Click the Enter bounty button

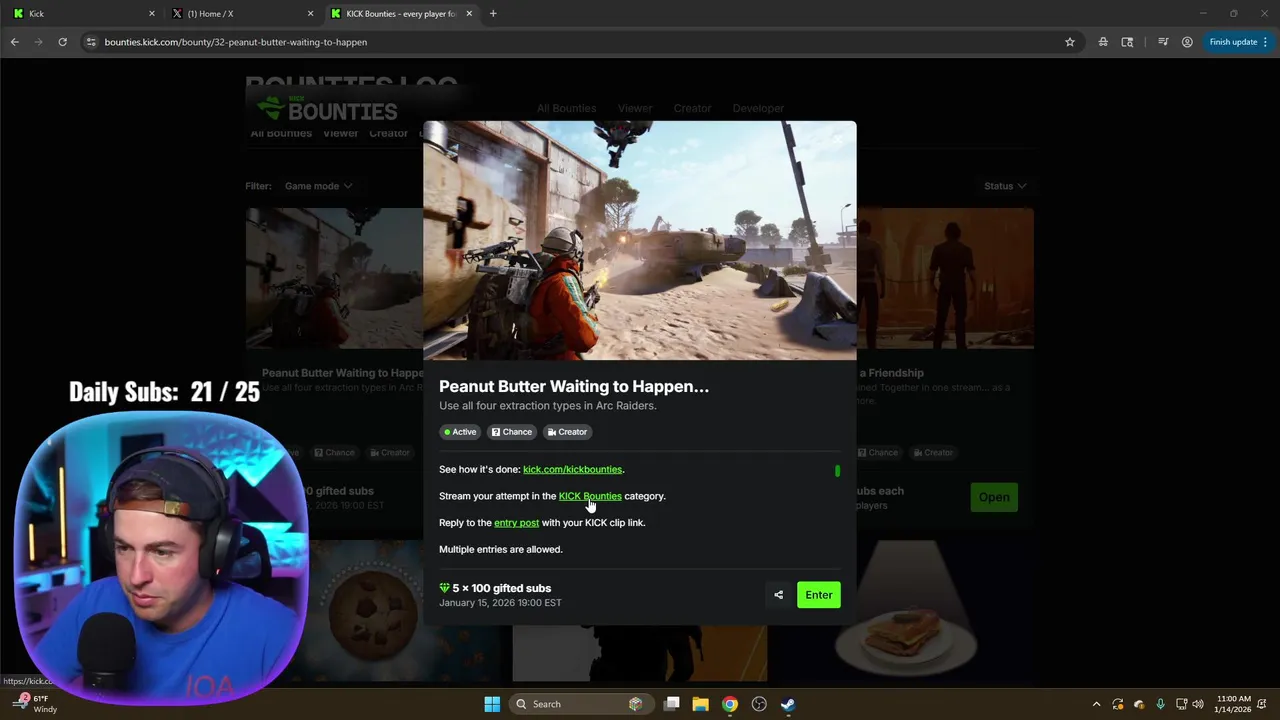pos(818,595)
